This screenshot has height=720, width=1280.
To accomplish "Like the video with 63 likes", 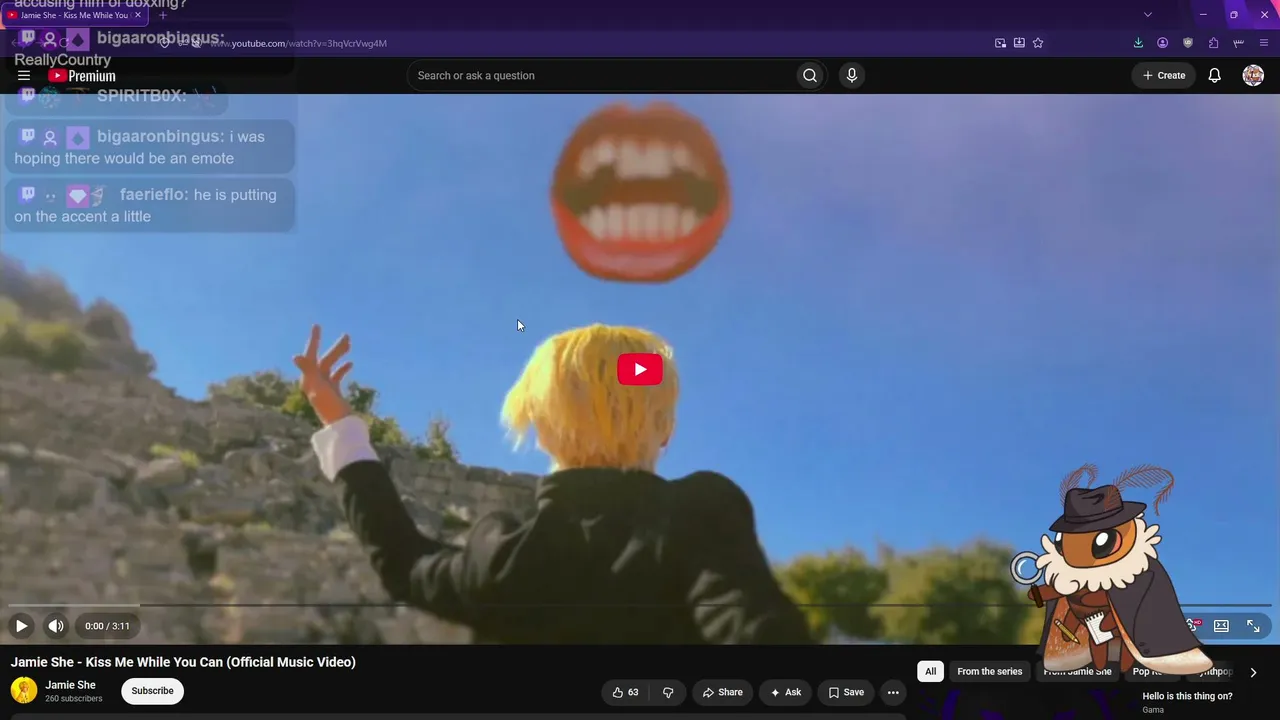I will (625, 692).
